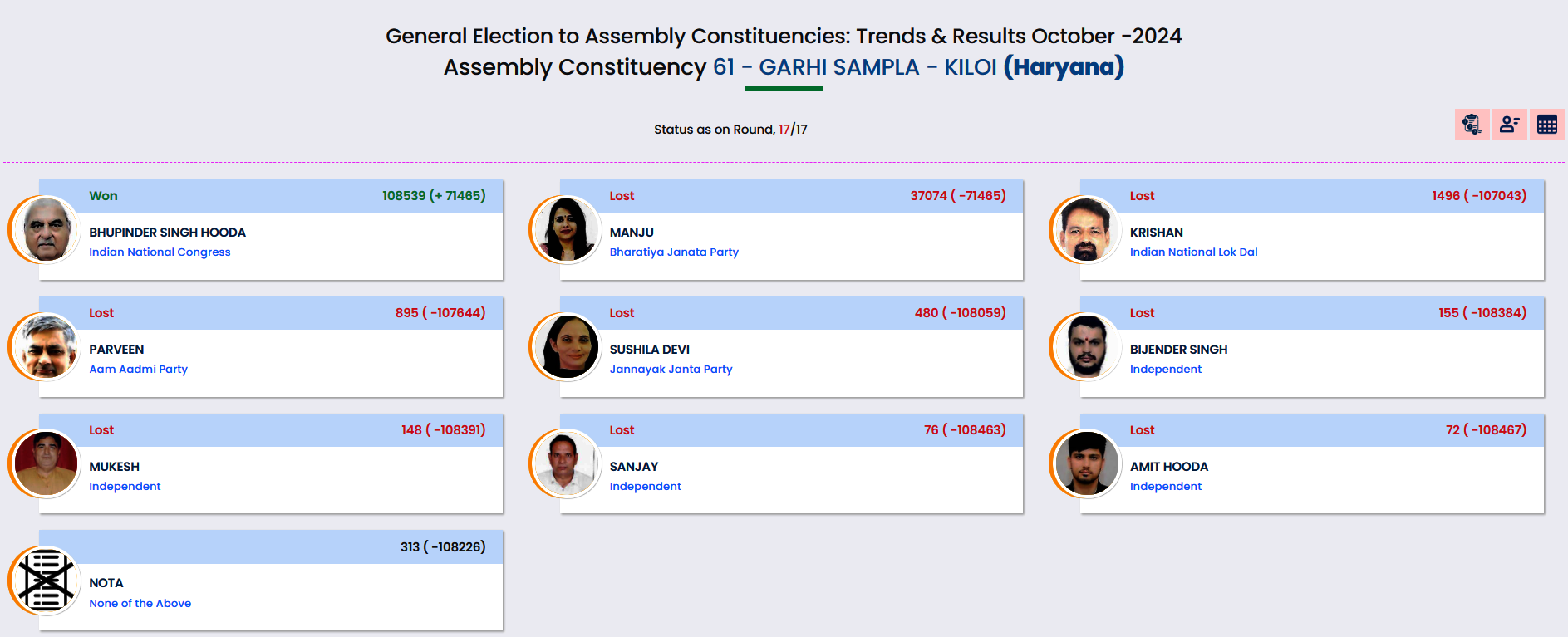
Task: Open the round-wise clipboard results icon
Action: (1472, 125)
